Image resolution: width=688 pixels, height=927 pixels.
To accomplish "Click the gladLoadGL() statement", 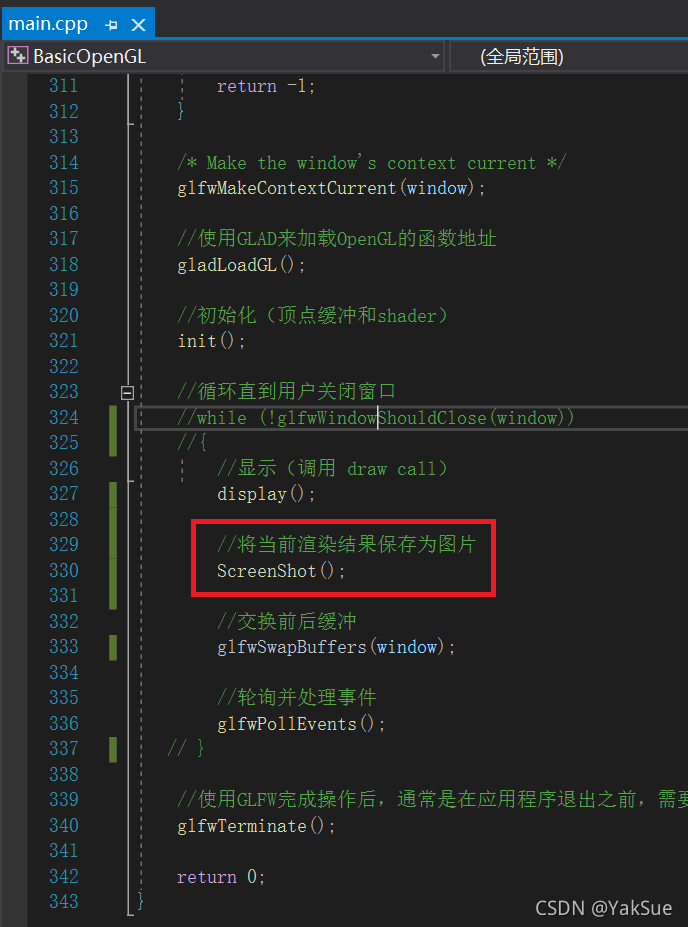I will click(242, 265).
